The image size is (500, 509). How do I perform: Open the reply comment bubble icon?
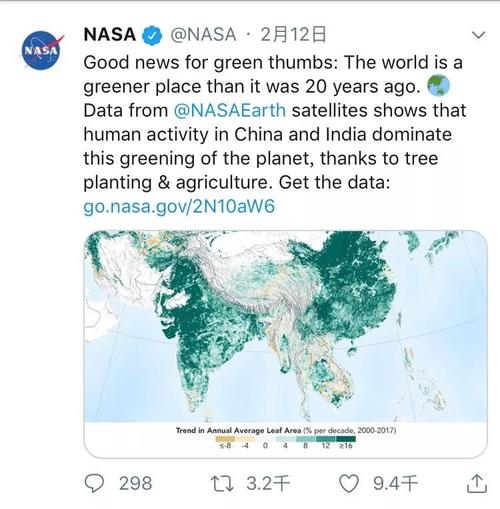point(94,483)
